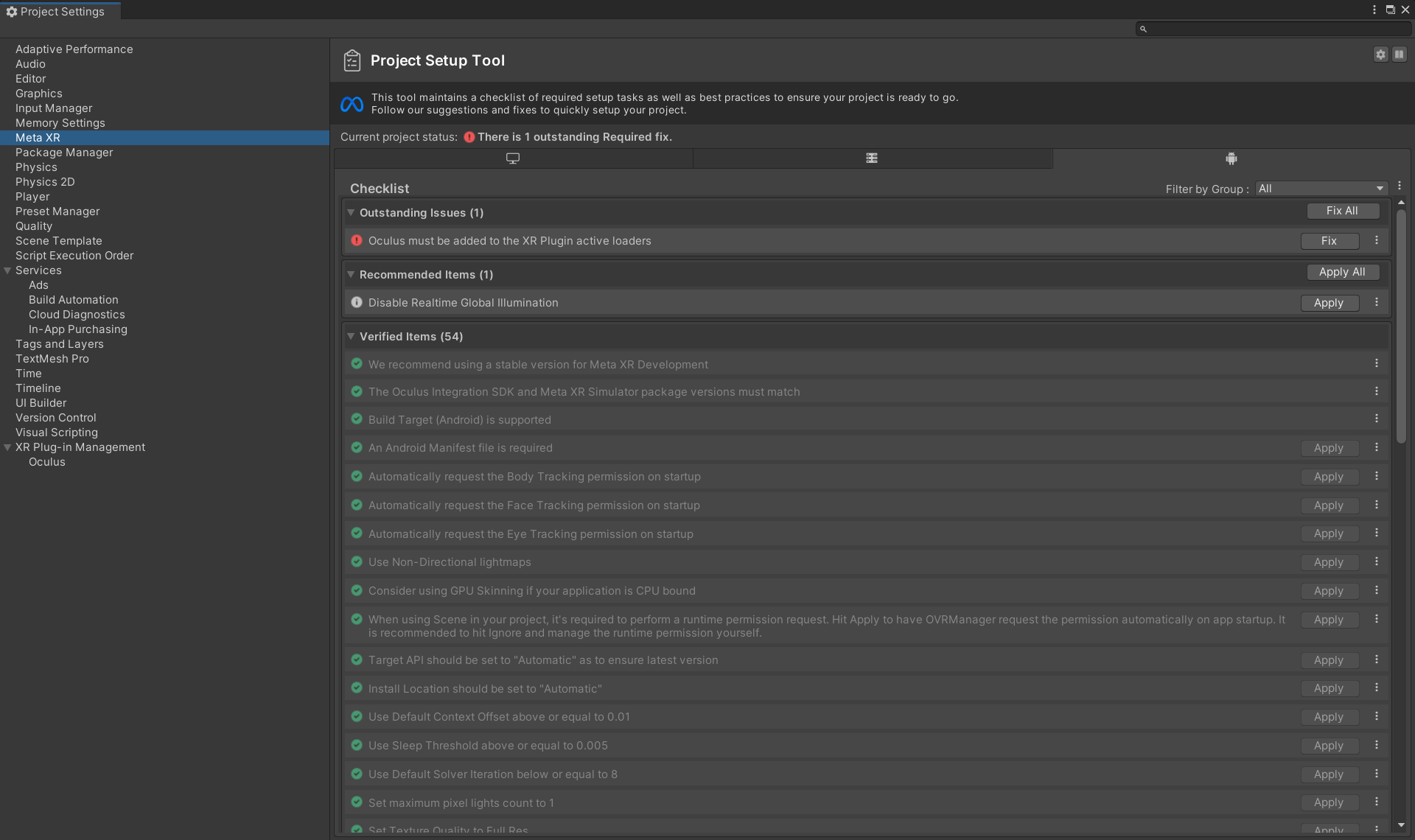Open Checklist more-options kebab menu
Viewport: 1415px width, 840px height.
(x=1400, y=186)
